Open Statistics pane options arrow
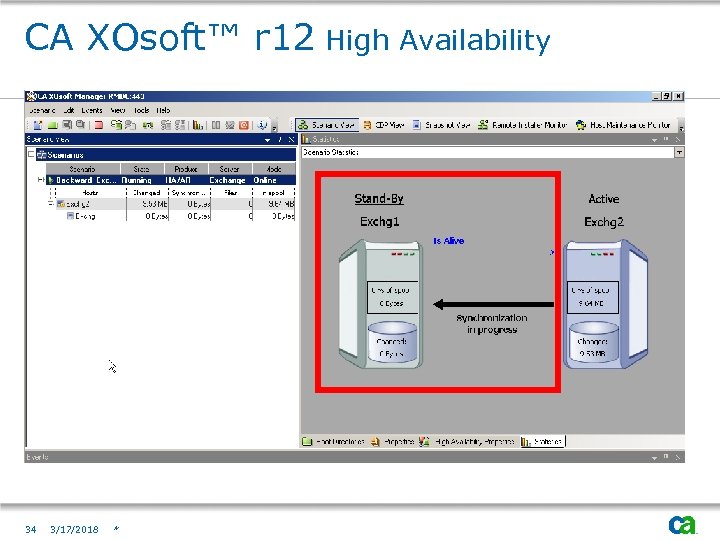This screenshot has width=720, height=540. point(654,140)
